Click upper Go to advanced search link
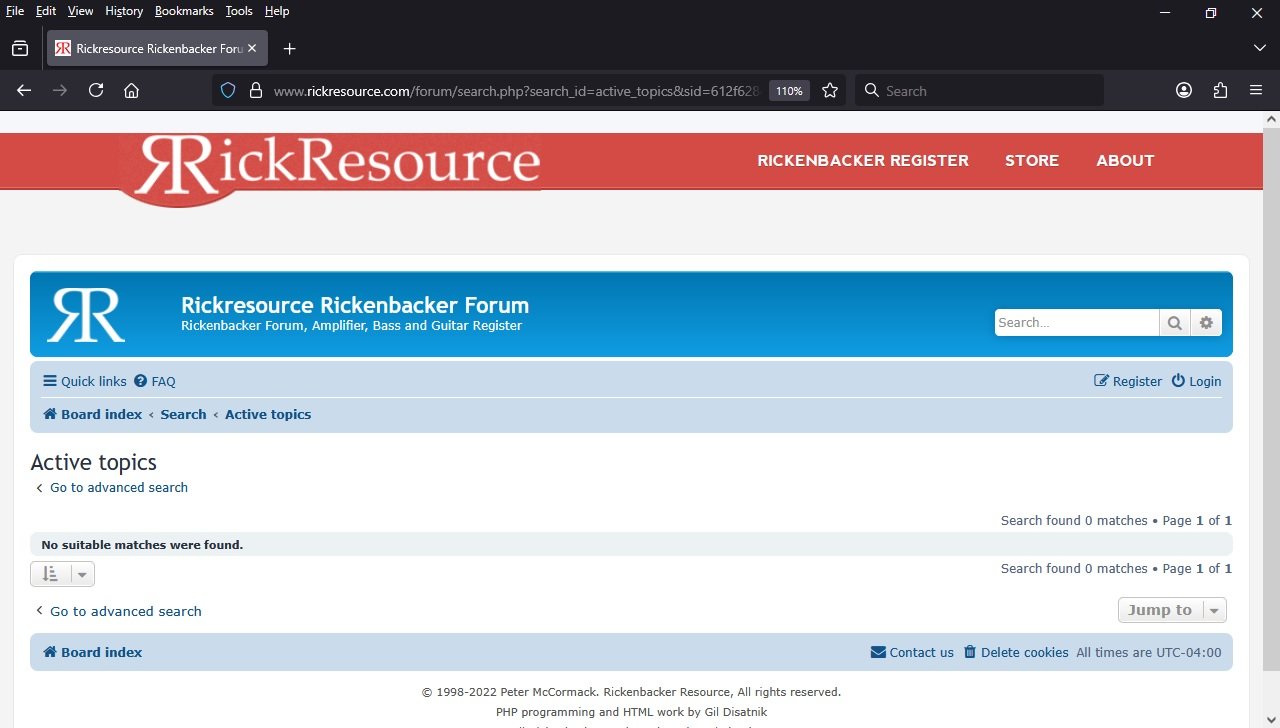The width and height of the screenshot is (1280, 728). [x=111, y=487]
